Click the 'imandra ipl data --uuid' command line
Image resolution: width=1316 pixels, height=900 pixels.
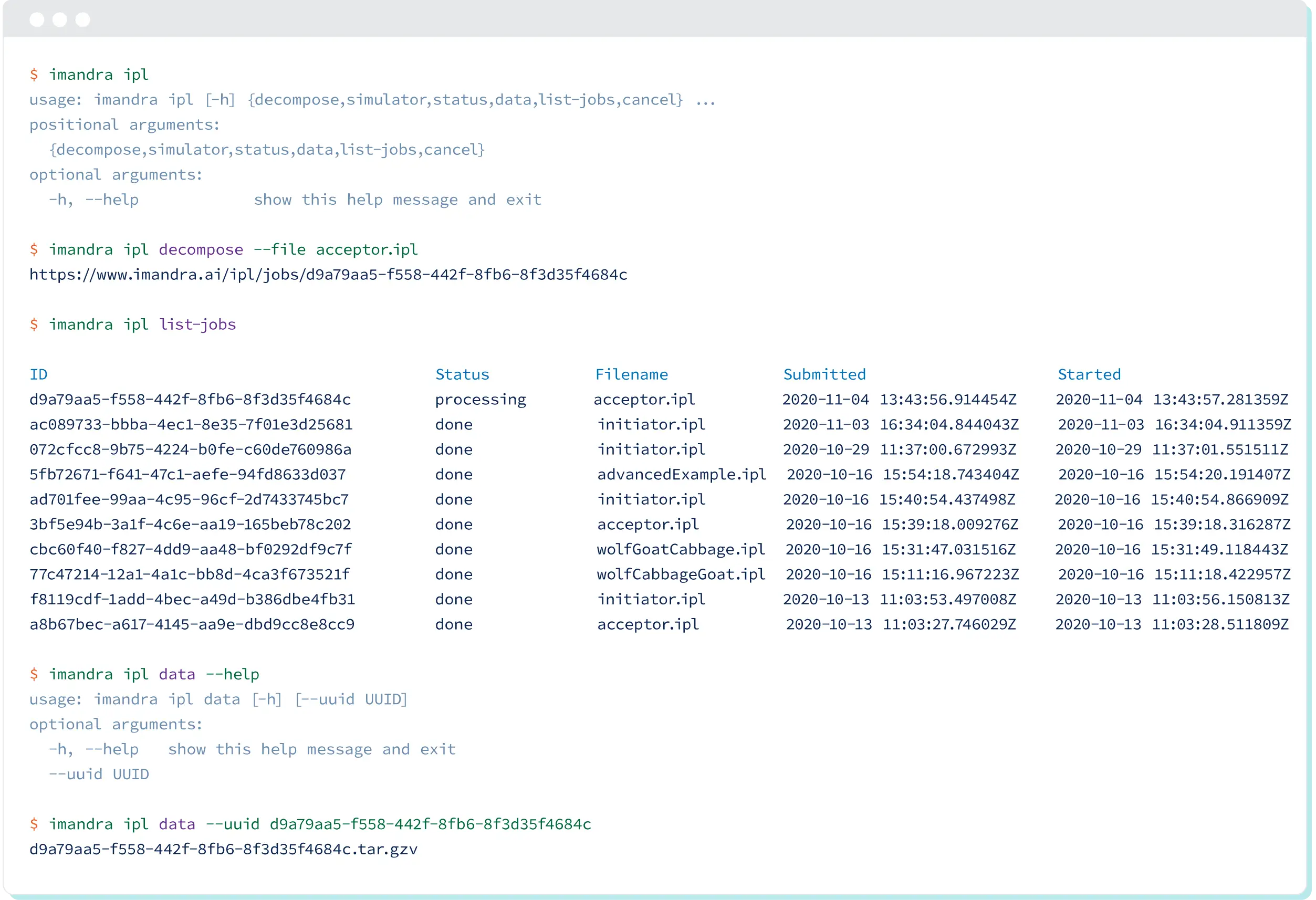tap(310, 824)
